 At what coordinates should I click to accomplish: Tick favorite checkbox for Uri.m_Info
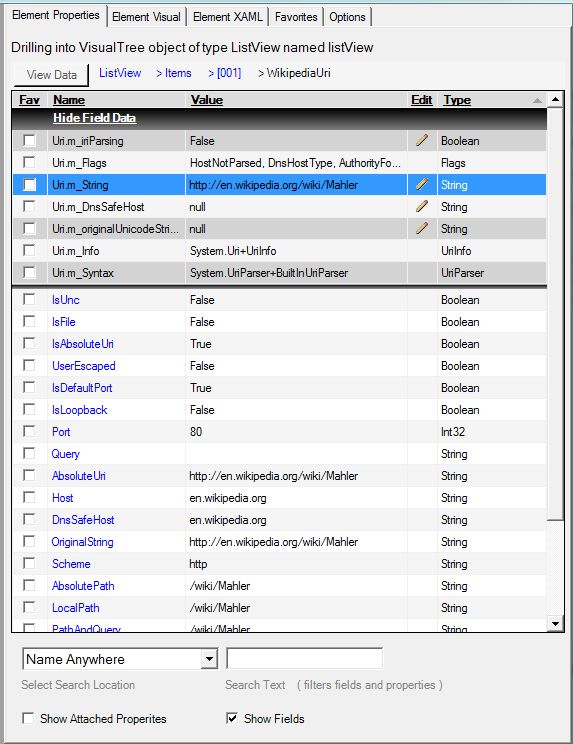pos(29,251)
